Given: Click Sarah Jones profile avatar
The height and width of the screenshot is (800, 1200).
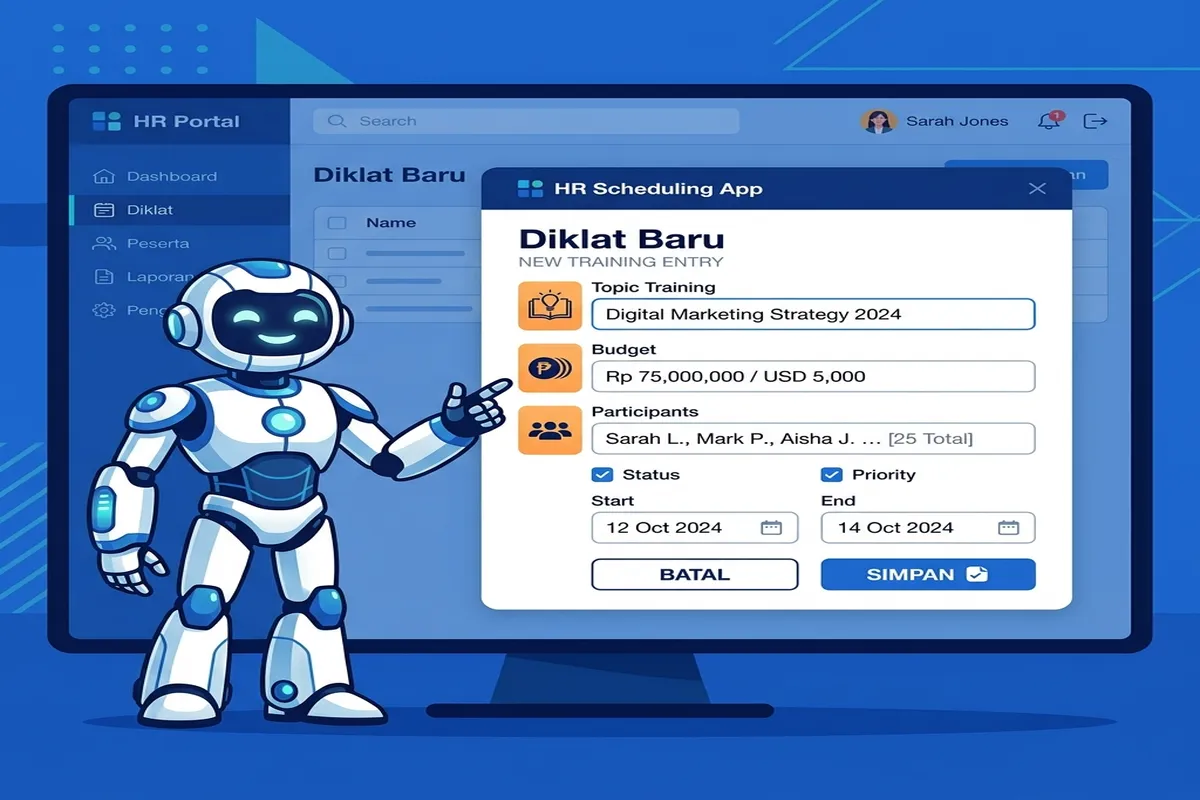Looking at the screenshot, I should pos(878,121).
